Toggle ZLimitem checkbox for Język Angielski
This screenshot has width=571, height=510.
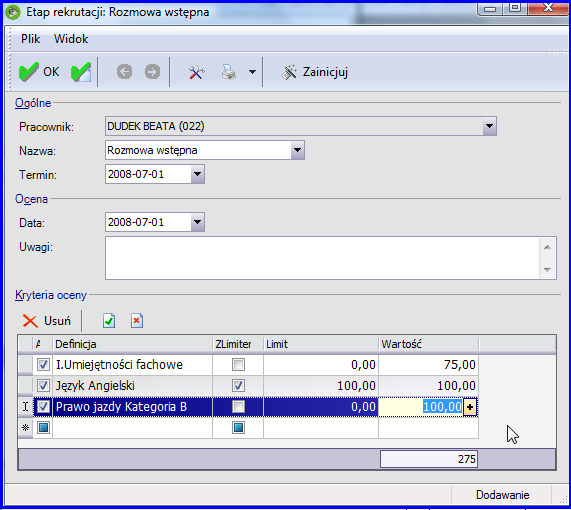[x=239, y=385]
